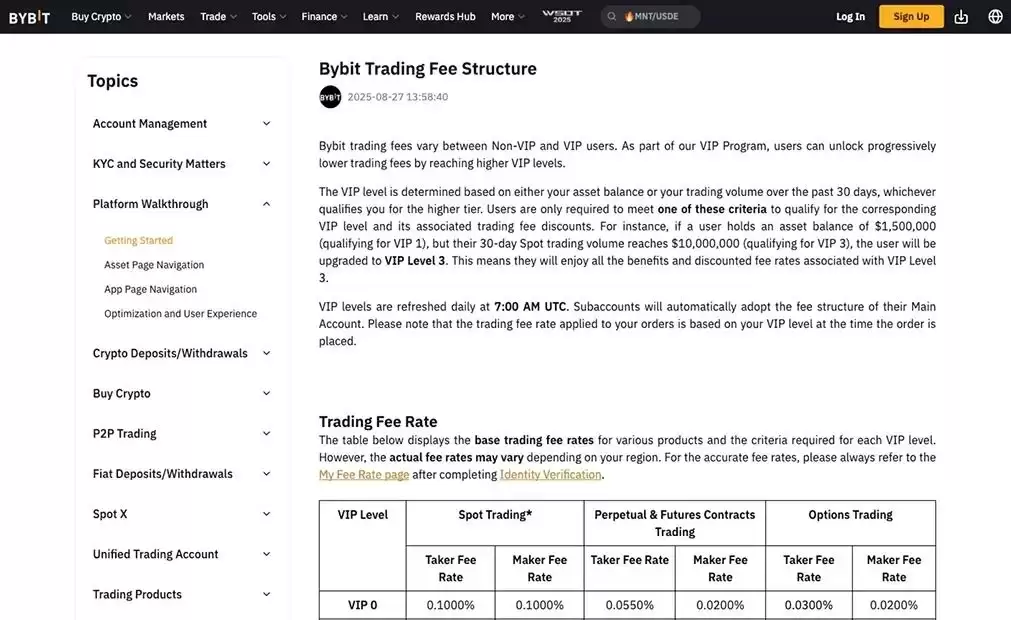Open the Trade menu dropdown
1011x620 pixels.
point(218,16)
